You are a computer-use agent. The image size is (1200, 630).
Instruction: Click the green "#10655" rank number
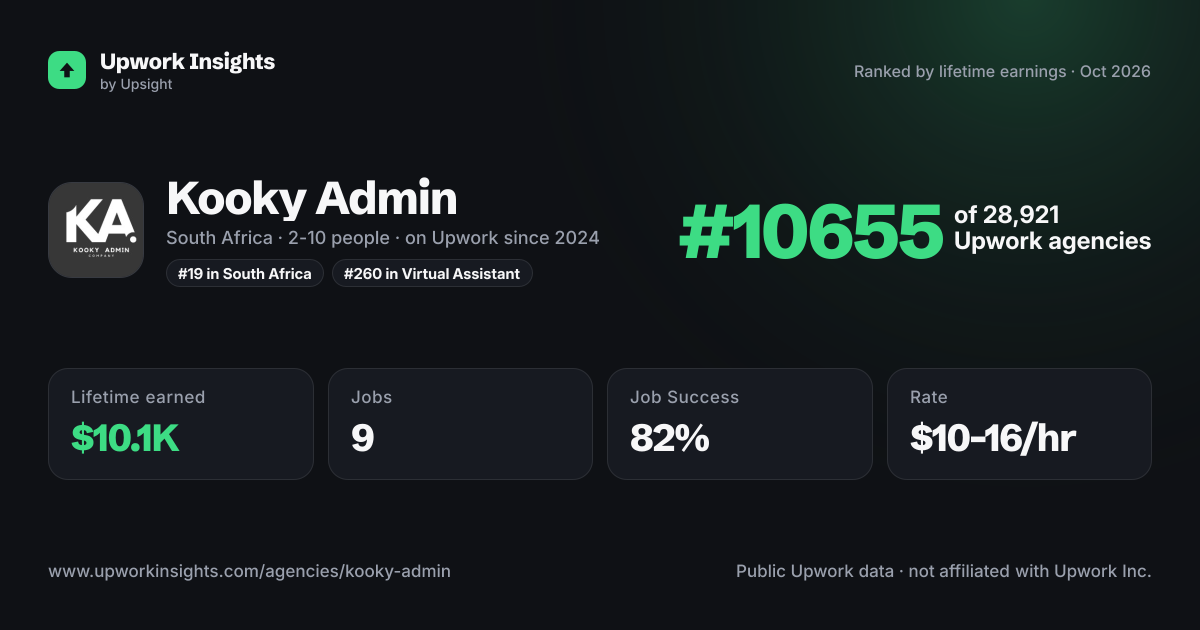(811, 232)
